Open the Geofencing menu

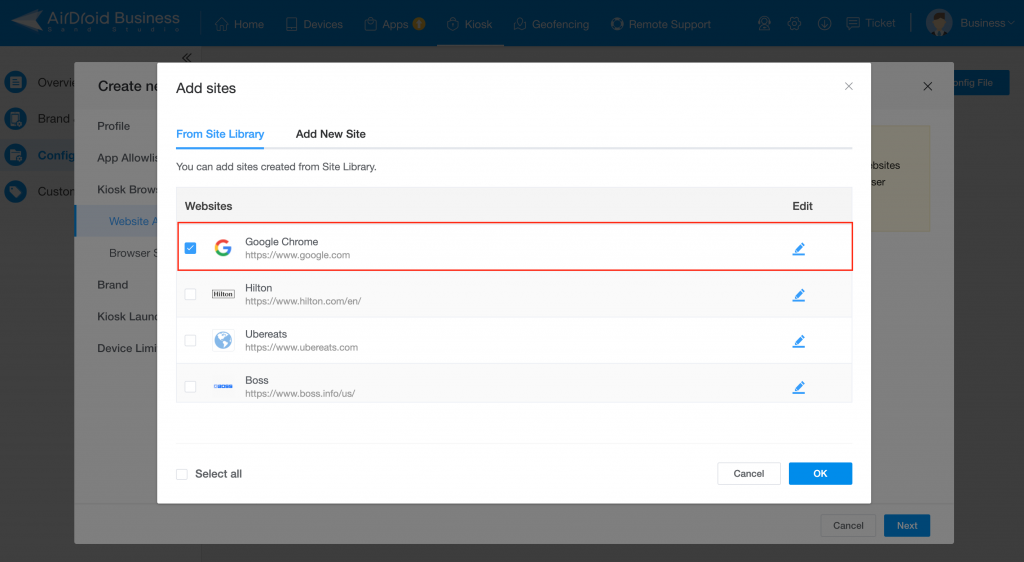pyautogui.click(x=551, y=24)
